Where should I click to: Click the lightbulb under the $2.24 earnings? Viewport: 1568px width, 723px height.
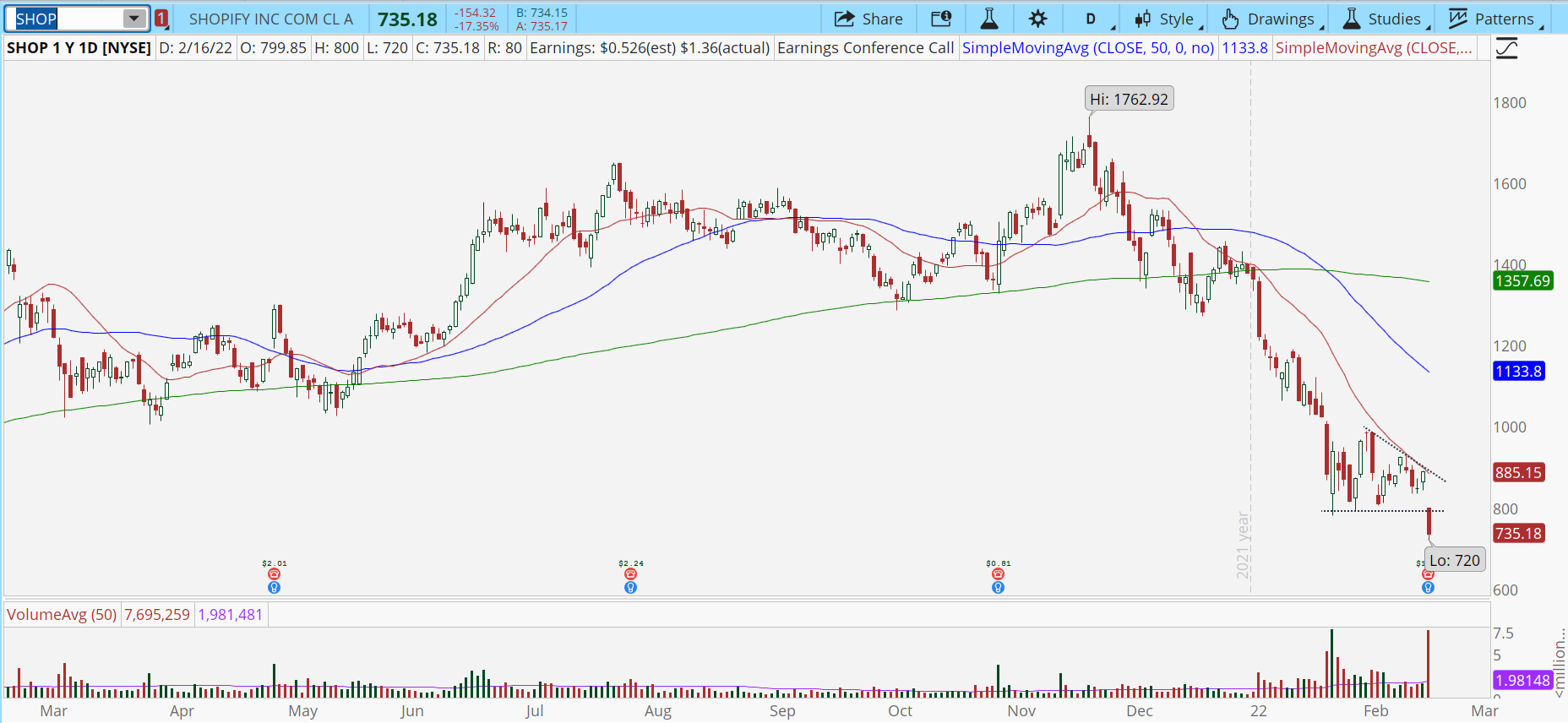click(630, 587)
